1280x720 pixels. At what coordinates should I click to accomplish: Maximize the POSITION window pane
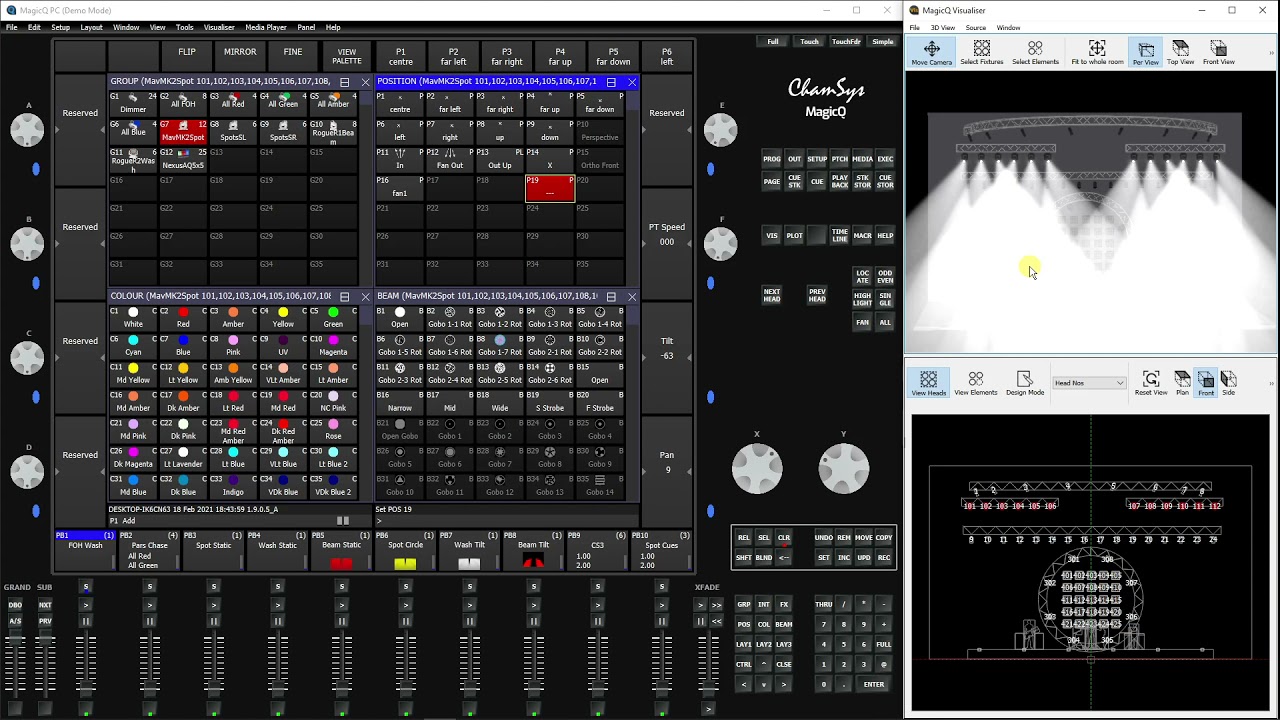click(x=611, y=82)
